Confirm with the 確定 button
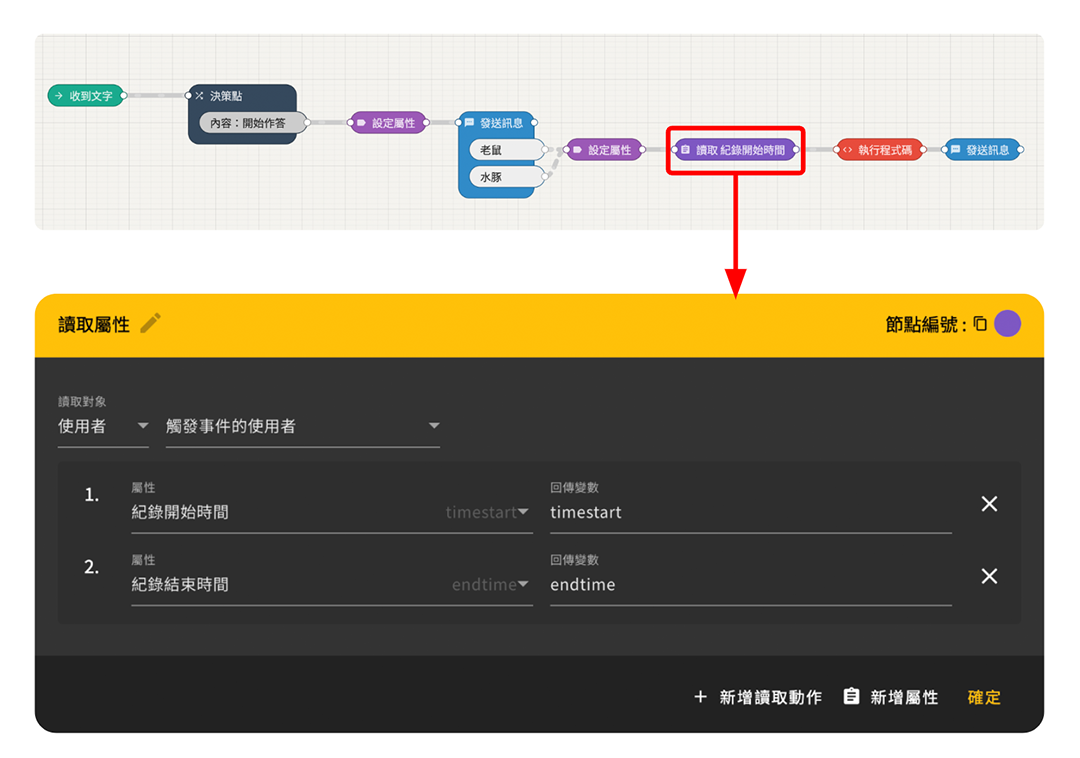1080x758 pixels. click(984, 697)
